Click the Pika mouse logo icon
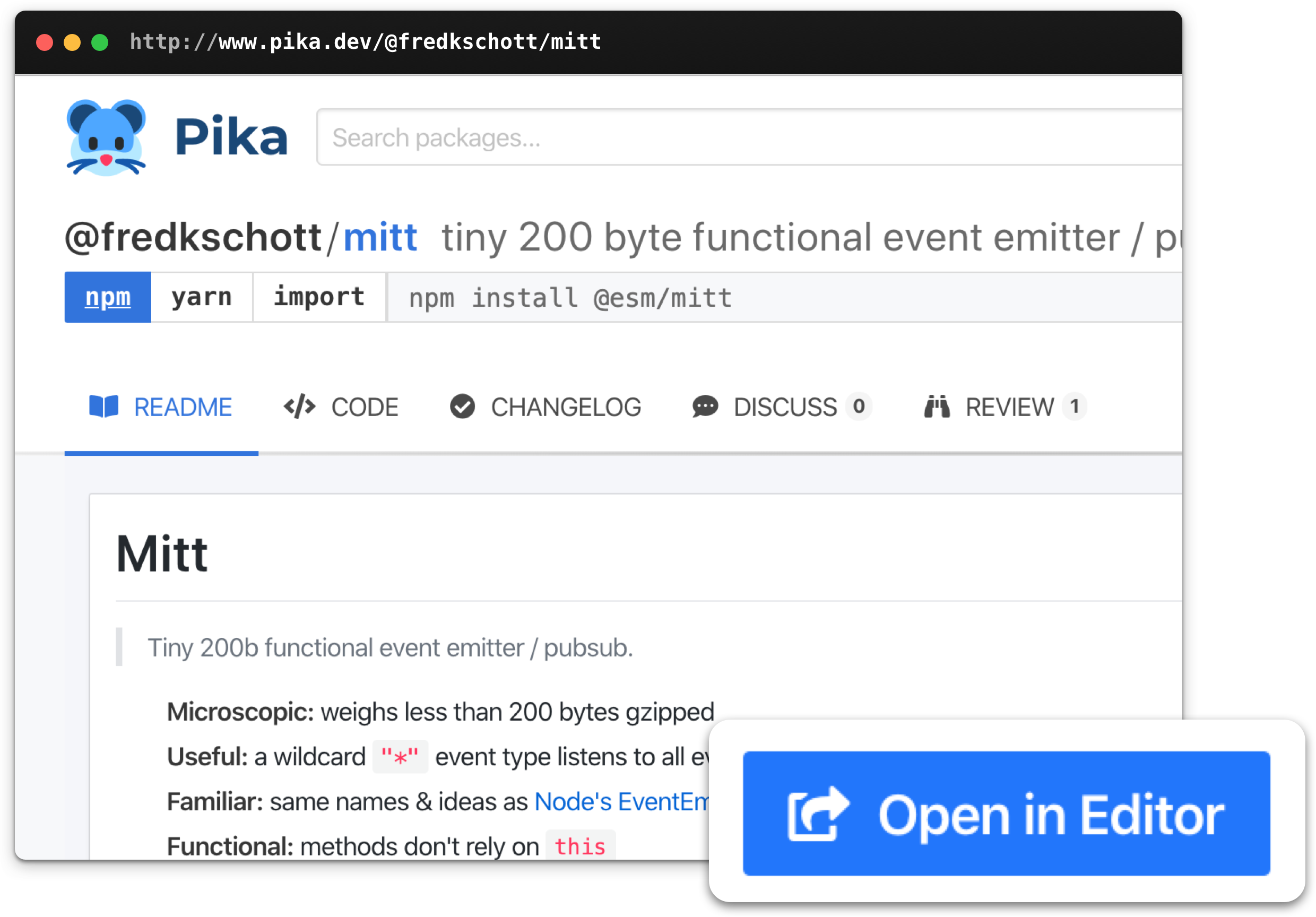Screen dimensions: 1316x917 [x=106, y=137]
